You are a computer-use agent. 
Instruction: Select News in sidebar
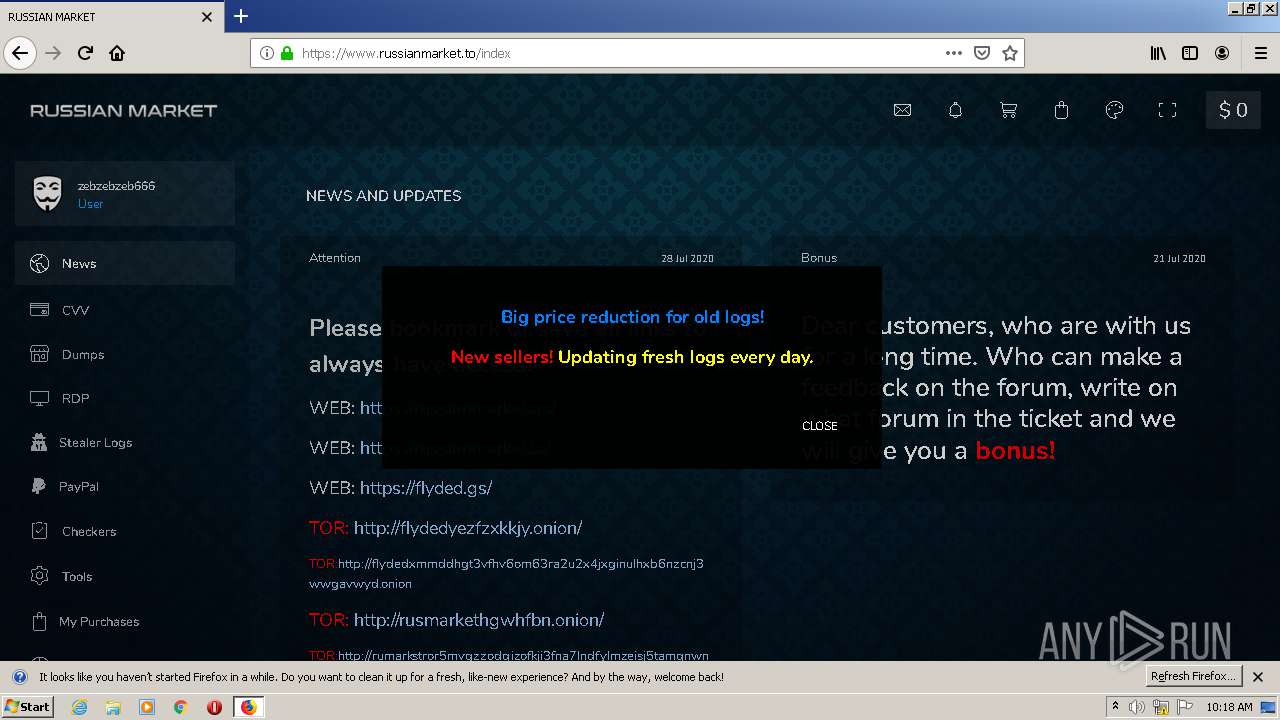[x=125, y=263]
